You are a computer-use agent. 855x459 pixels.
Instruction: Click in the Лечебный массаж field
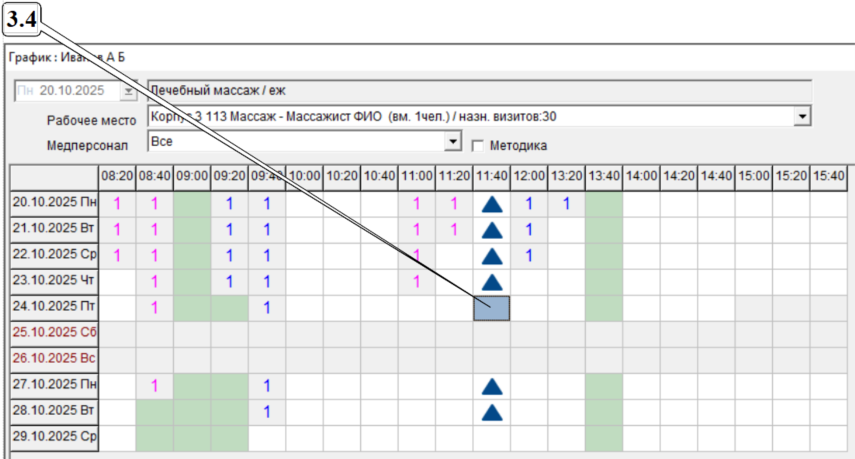point(478,91)
